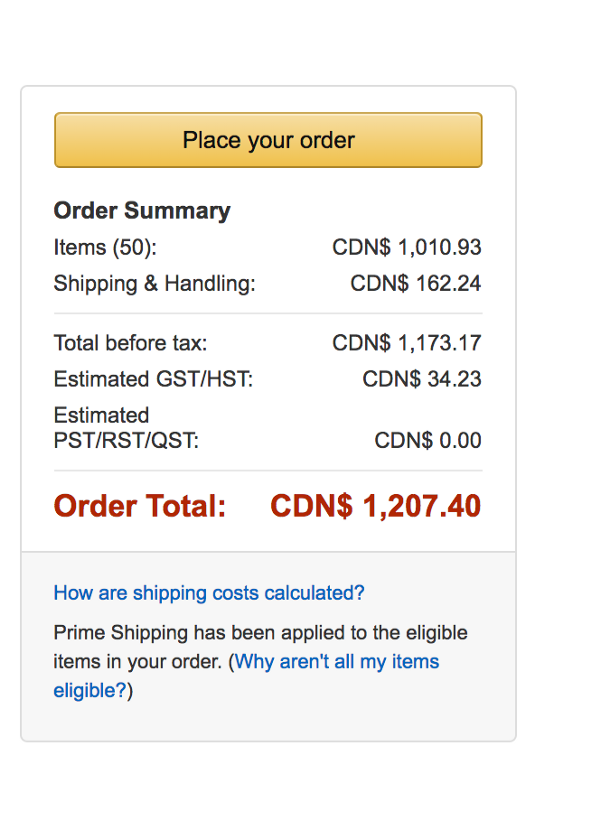
Task: Click the Place your order button
Action: 268,140
